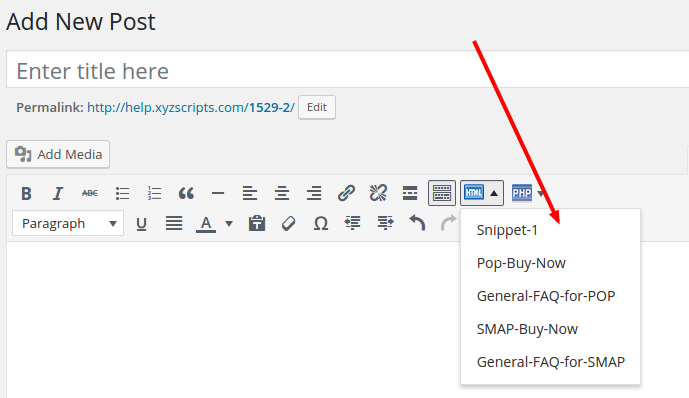Insert or edit a link
Viewport: 689px width, 398px height.
346,193
